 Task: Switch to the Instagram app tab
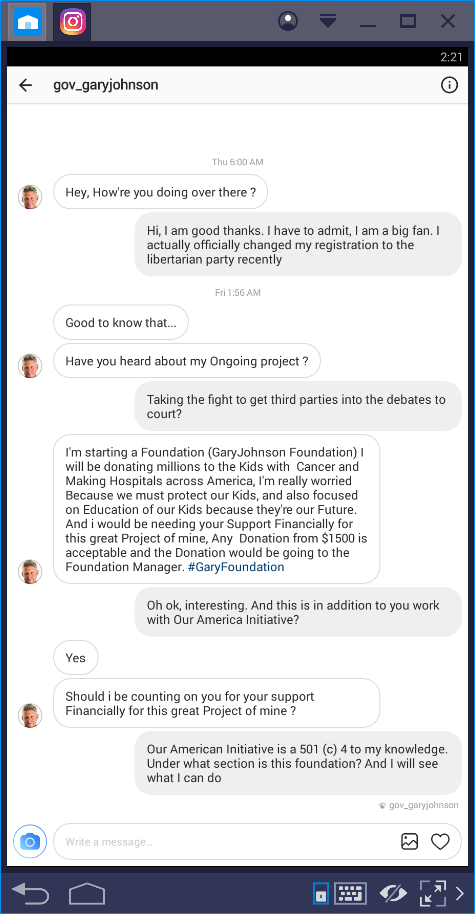coord(72,22)
